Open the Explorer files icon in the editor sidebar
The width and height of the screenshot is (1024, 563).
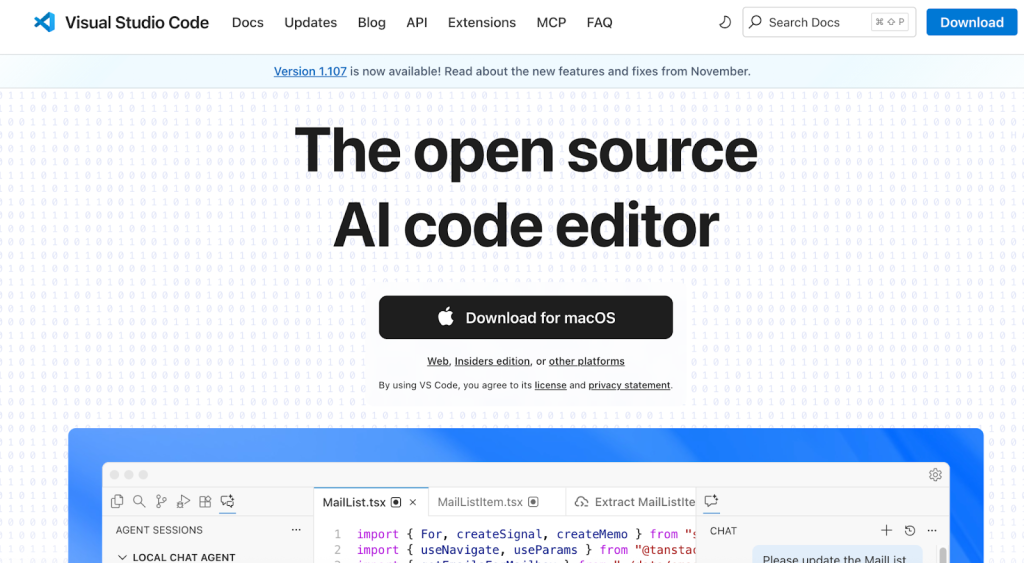click(x=117, y=501)
